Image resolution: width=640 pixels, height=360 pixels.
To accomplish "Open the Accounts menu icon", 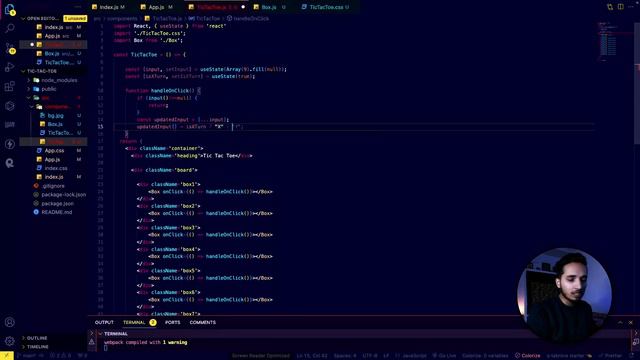I will pos(10,322).
